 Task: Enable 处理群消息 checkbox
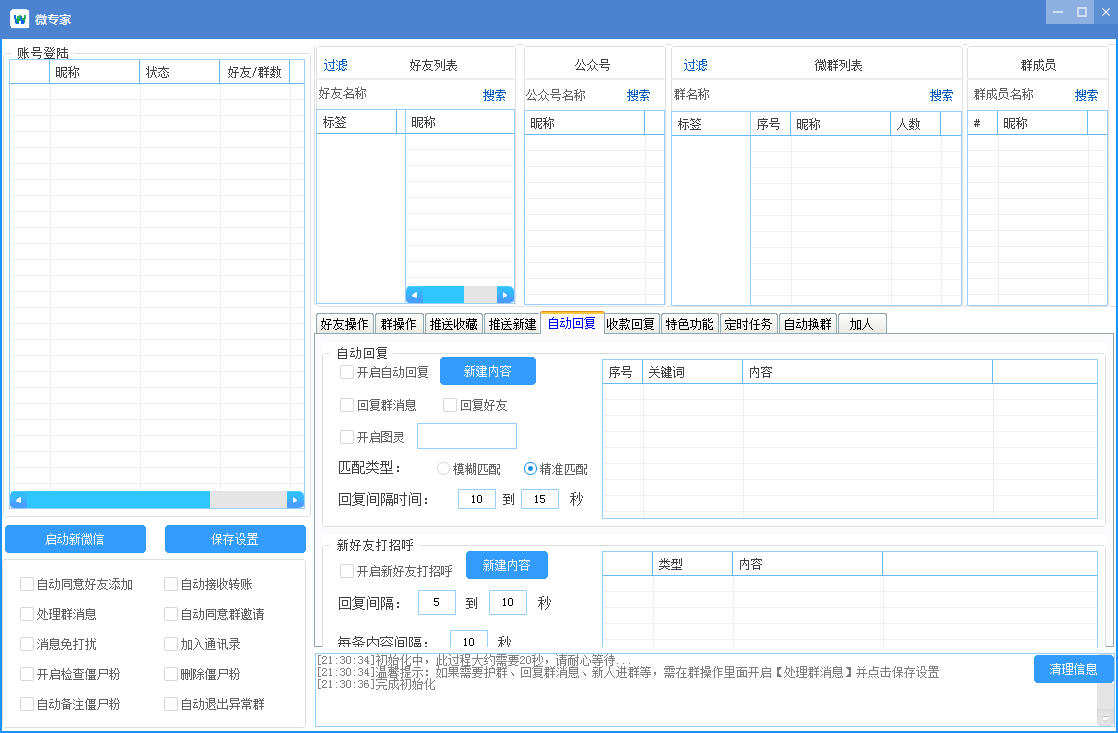click(x=27, y=614)
